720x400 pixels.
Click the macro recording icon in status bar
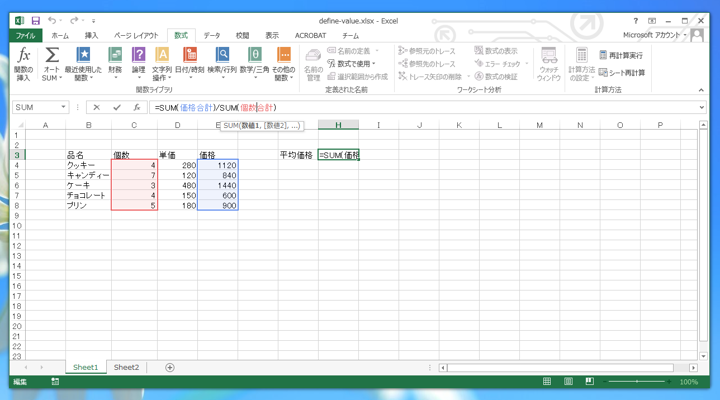pyautogui.click(x=55, y=382)
